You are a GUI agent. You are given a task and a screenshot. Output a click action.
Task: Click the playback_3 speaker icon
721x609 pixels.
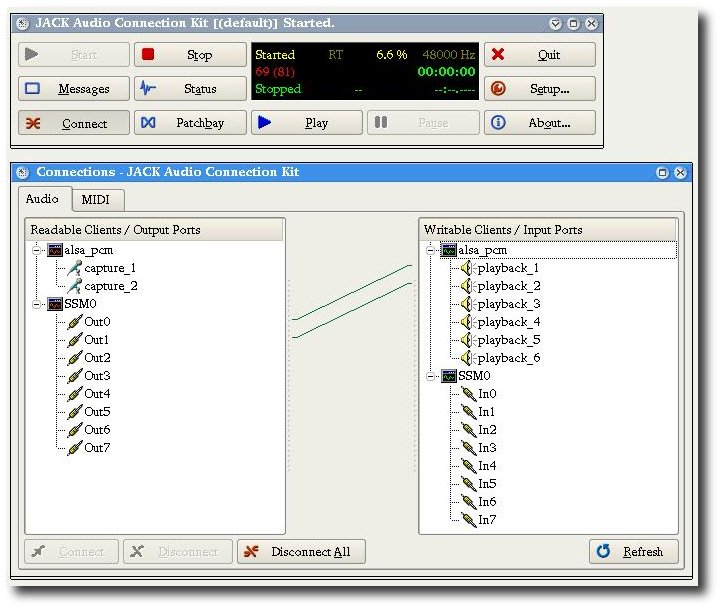tap(468, 304)
